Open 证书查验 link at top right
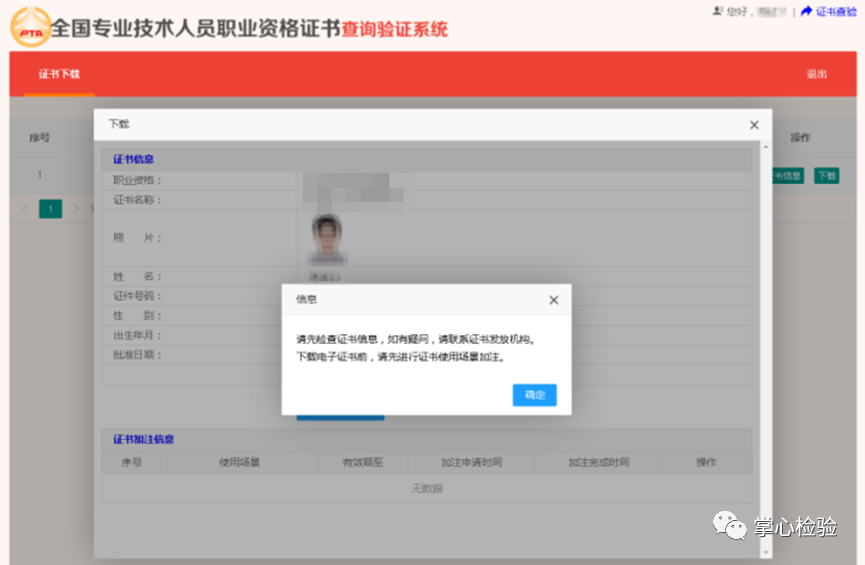Screen dimensions: 865x565 tap(836, 12)
